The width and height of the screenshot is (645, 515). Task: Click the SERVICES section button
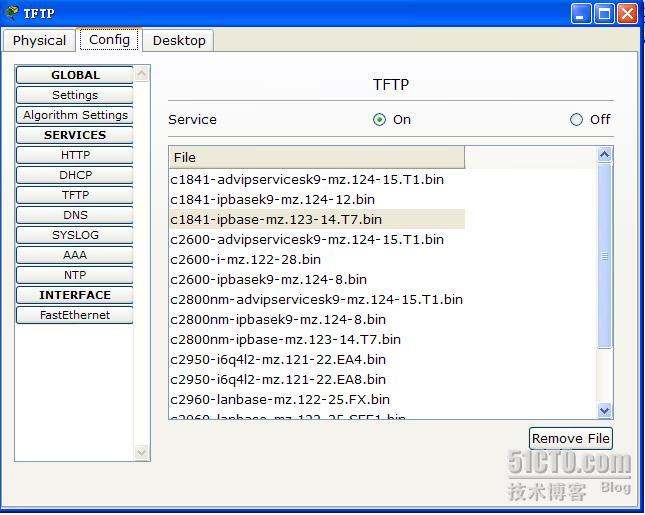click(75, 135)
